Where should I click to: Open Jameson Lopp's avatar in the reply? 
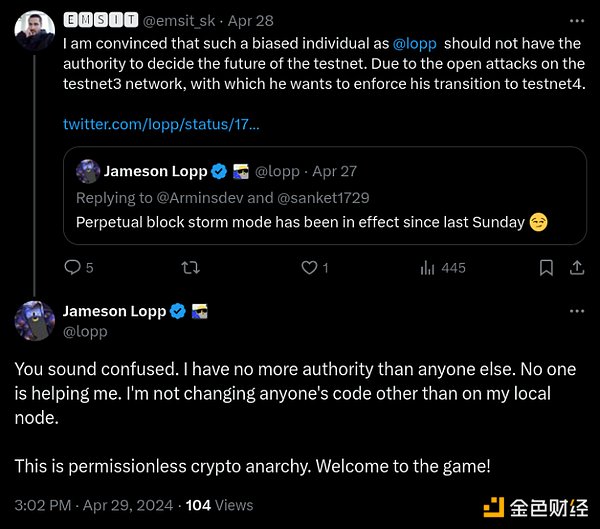pos(34,320)
